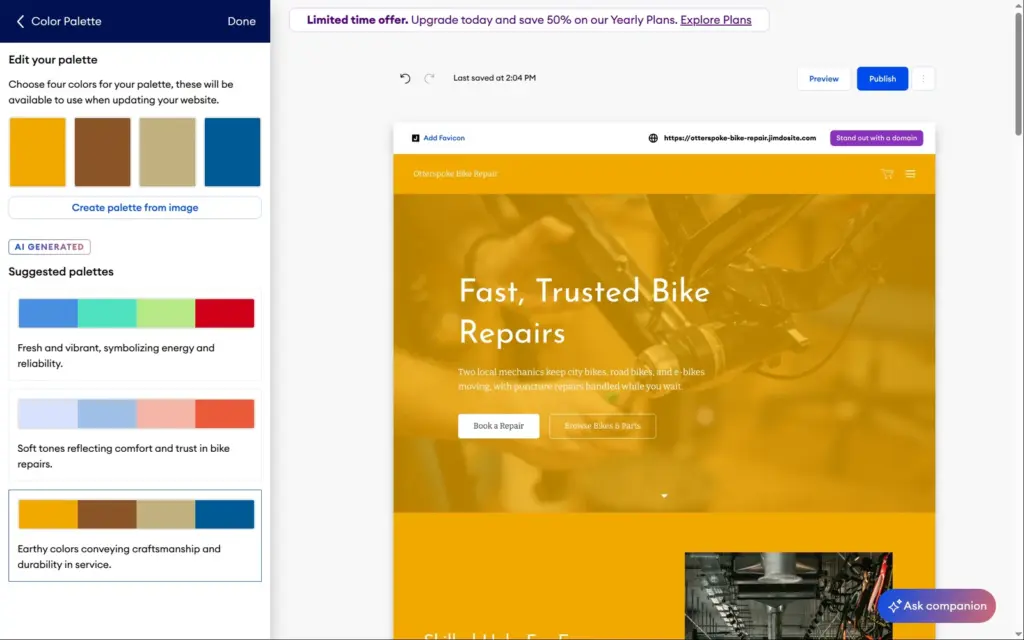Image resolution: width=1024 pixels, height=640 pixels.
Task: Click the Fast, Trusted Bike Repairs heading
Action: coord(584,312)
